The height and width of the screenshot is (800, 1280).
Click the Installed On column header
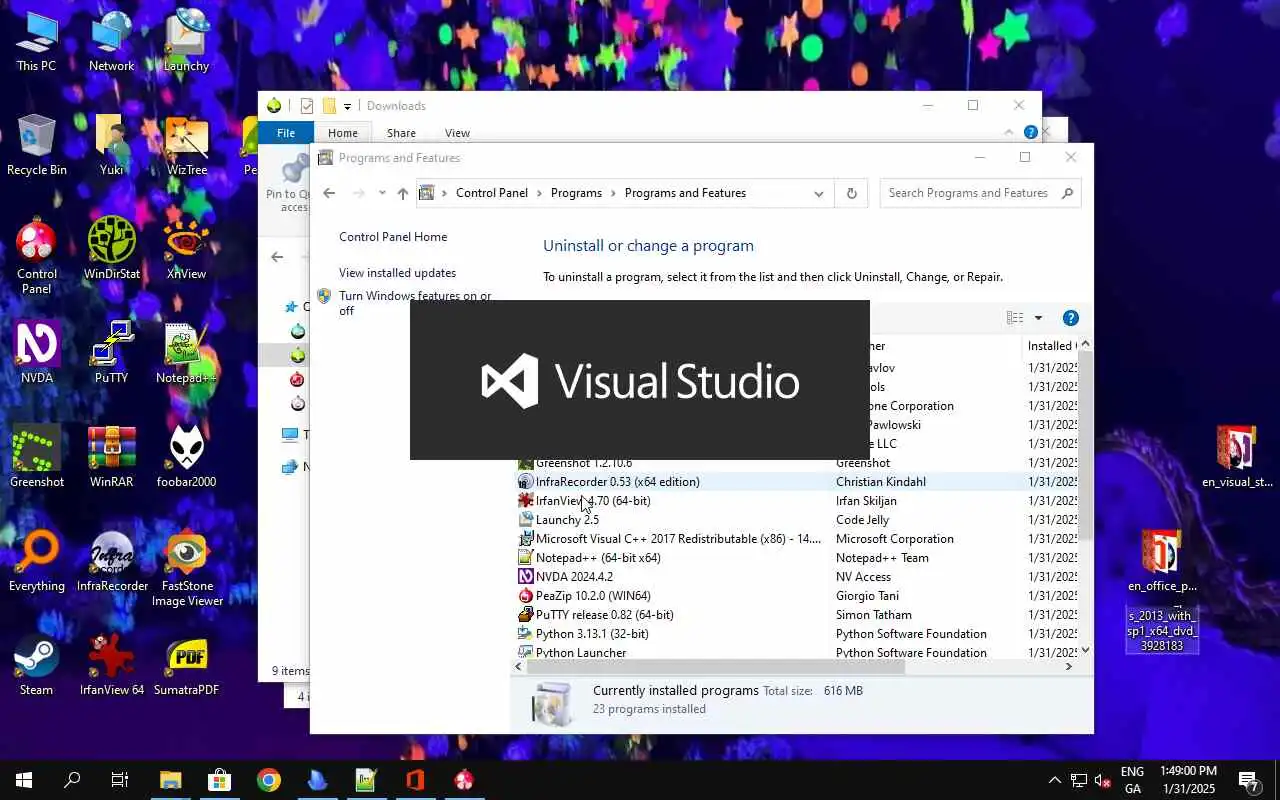[x=1052, y=346]
